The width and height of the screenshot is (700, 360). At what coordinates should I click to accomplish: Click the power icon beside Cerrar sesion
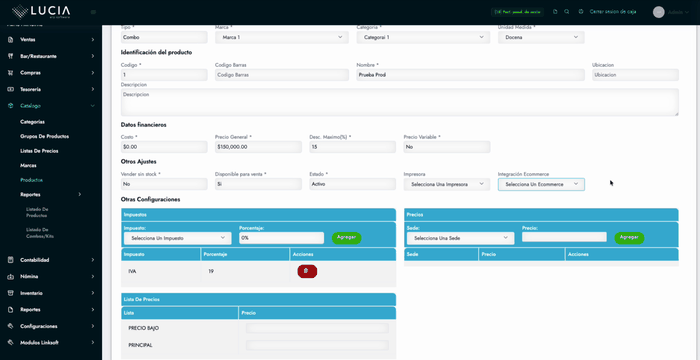(580, 12)
